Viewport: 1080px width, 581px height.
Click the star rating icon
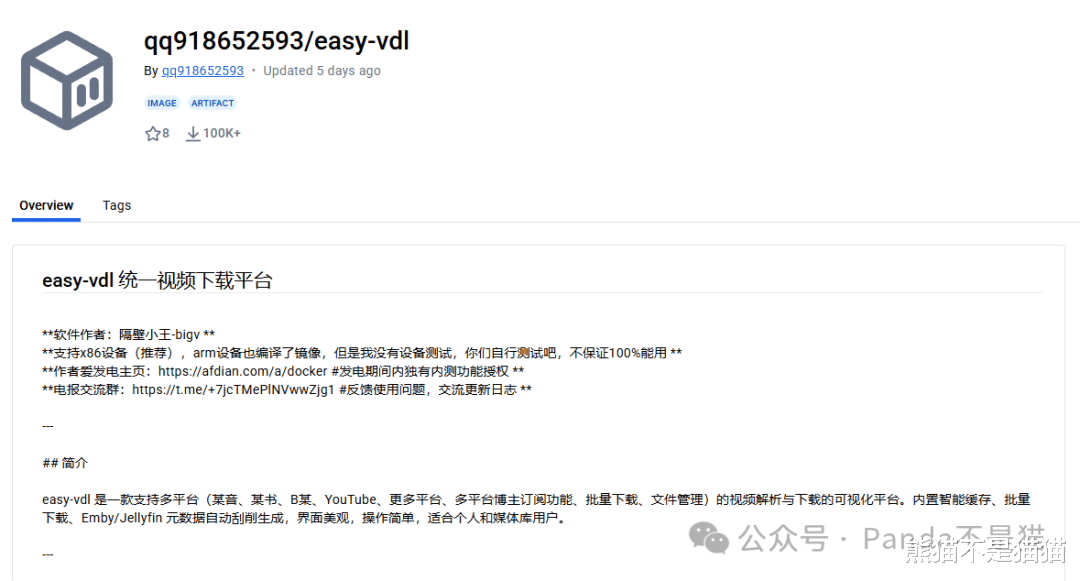[152, 134]
